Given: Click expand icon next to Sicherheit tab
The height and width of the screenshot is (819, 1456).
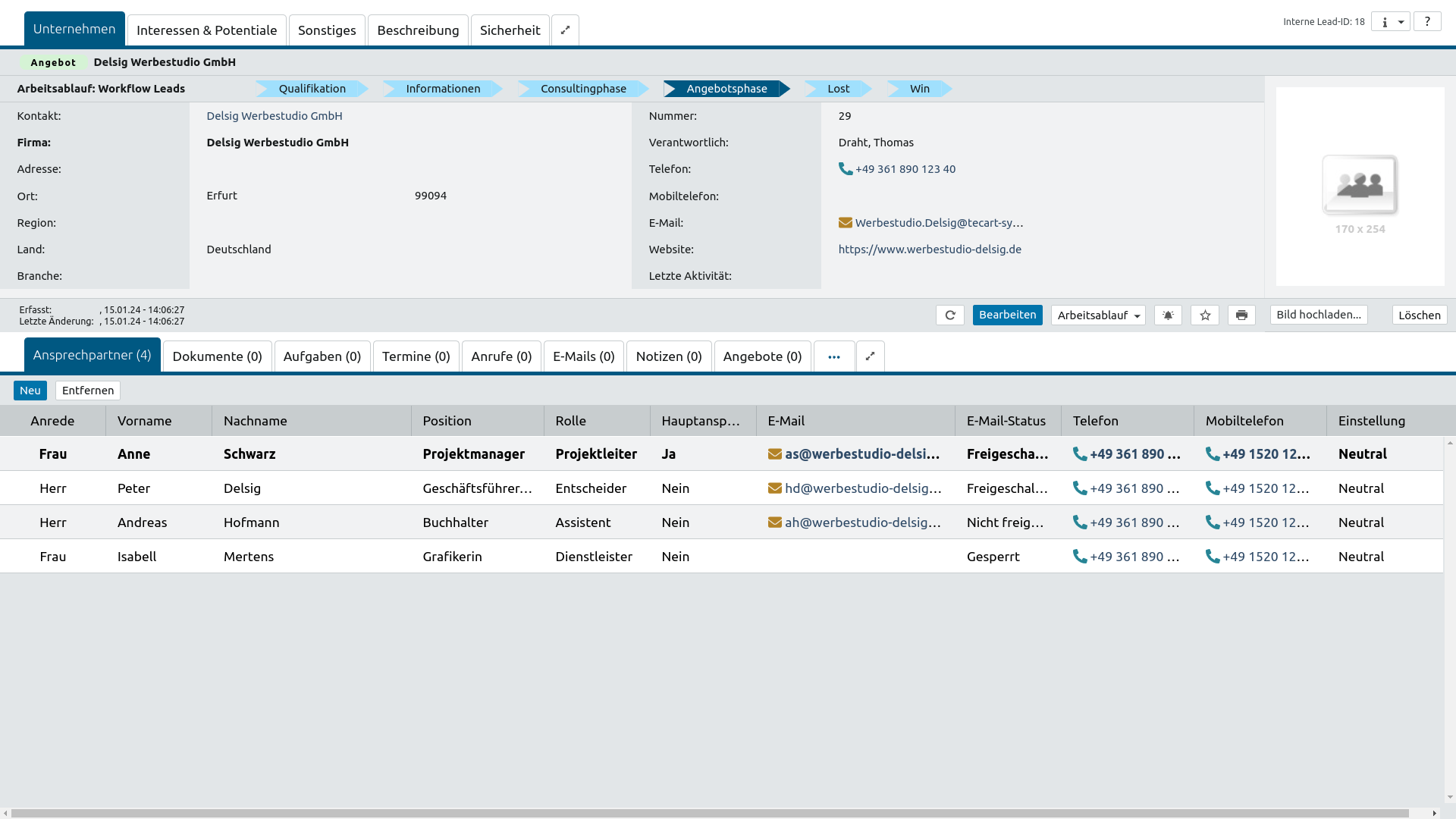Looking at the screenshot, I should (x=565, y=30).
